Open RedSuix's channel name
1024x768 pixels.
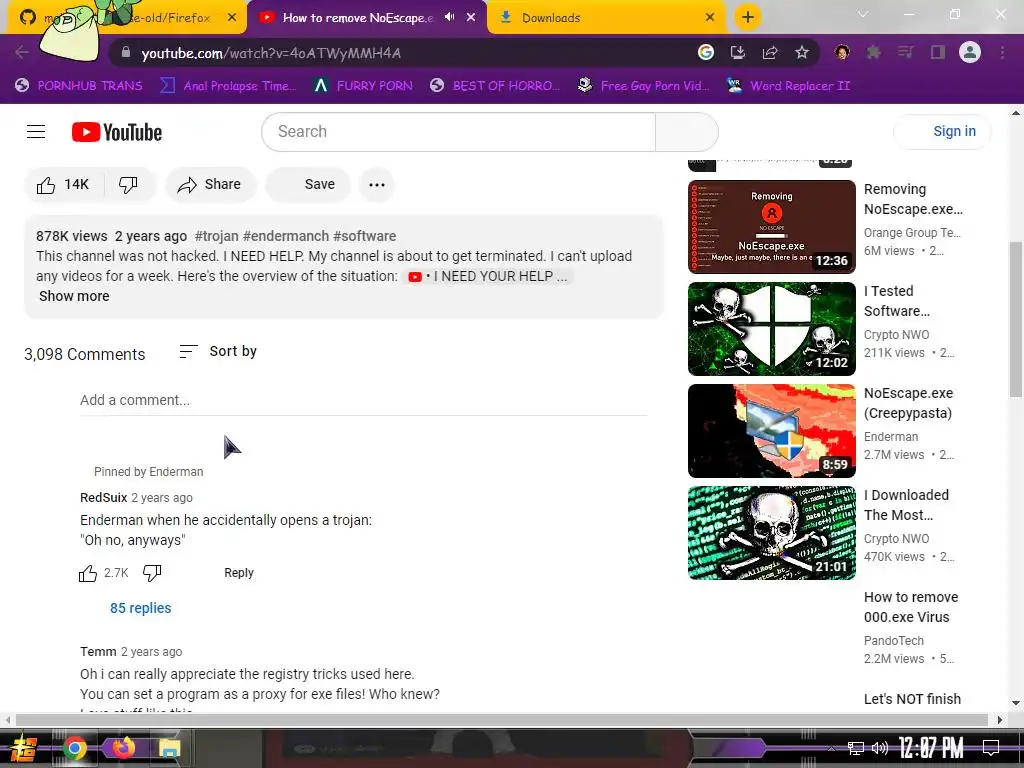coord(103,498)
